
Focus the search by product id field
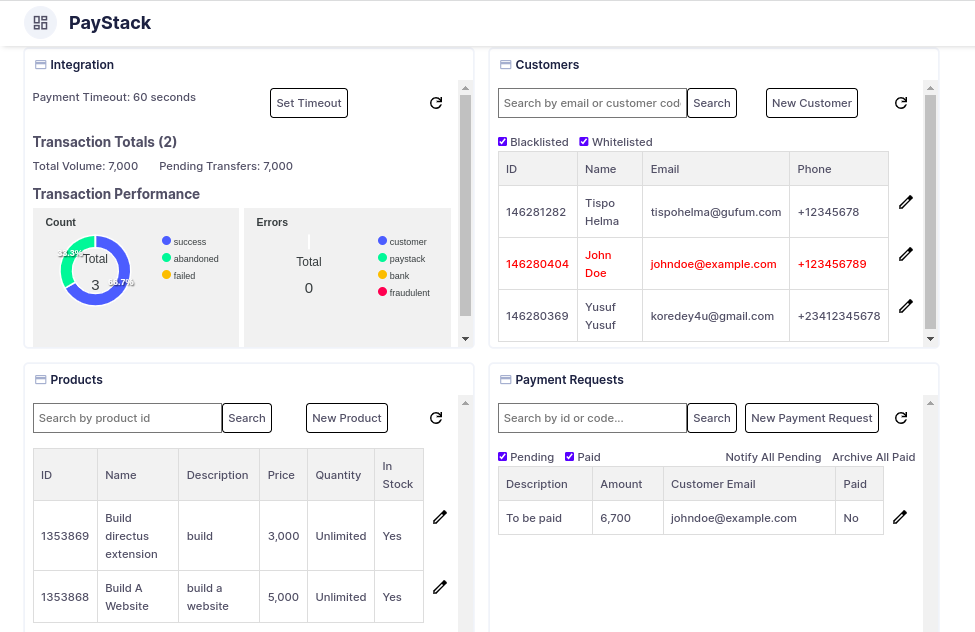click(127, 418)
